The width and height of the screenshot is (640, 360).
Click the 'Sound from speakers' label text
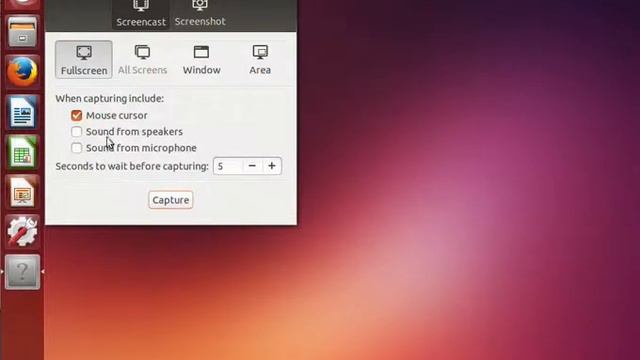click(x=134, y=132)
